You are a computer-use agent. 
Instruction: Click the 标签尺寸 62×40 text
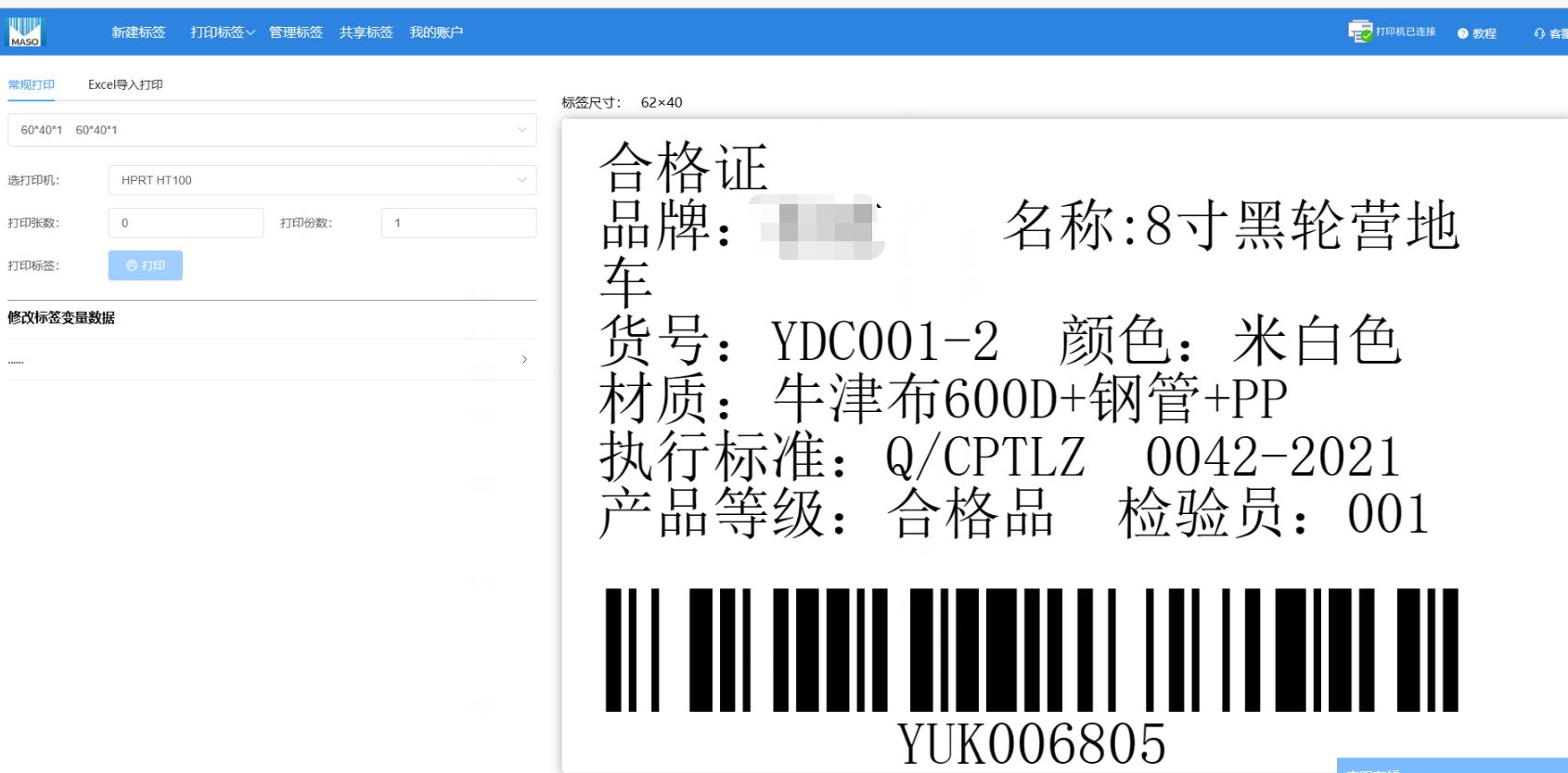pyautogui.click(x=622, y=102)
